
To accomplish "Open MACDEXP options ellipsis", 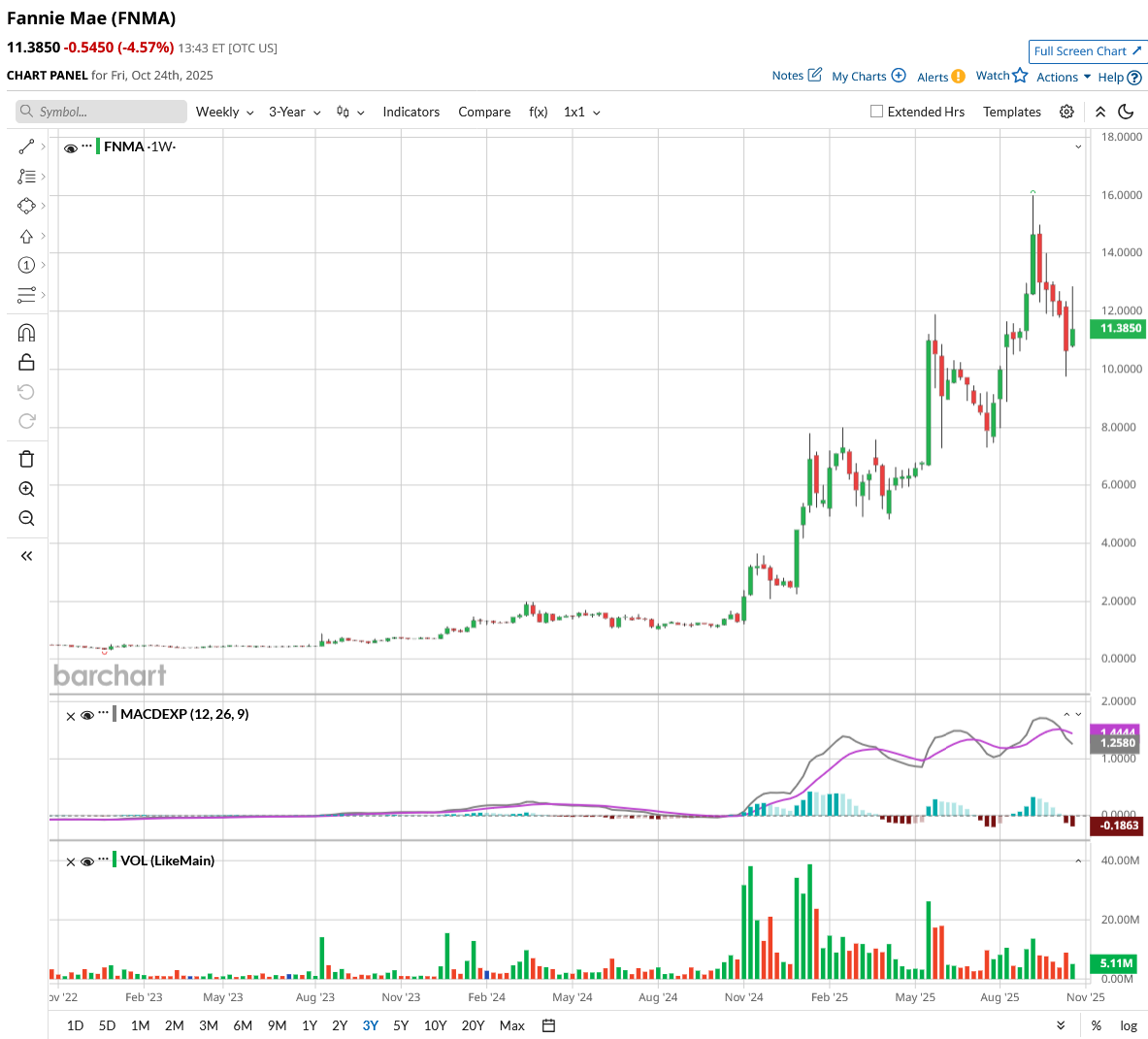I will pyautogui.click(x=103, y=713).
